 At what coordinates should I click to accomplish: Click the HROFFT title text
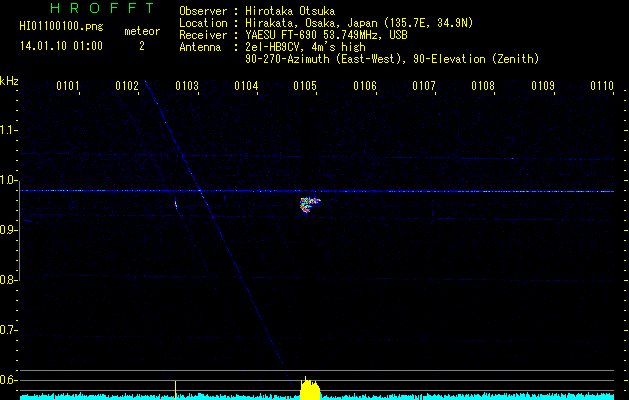102,8
